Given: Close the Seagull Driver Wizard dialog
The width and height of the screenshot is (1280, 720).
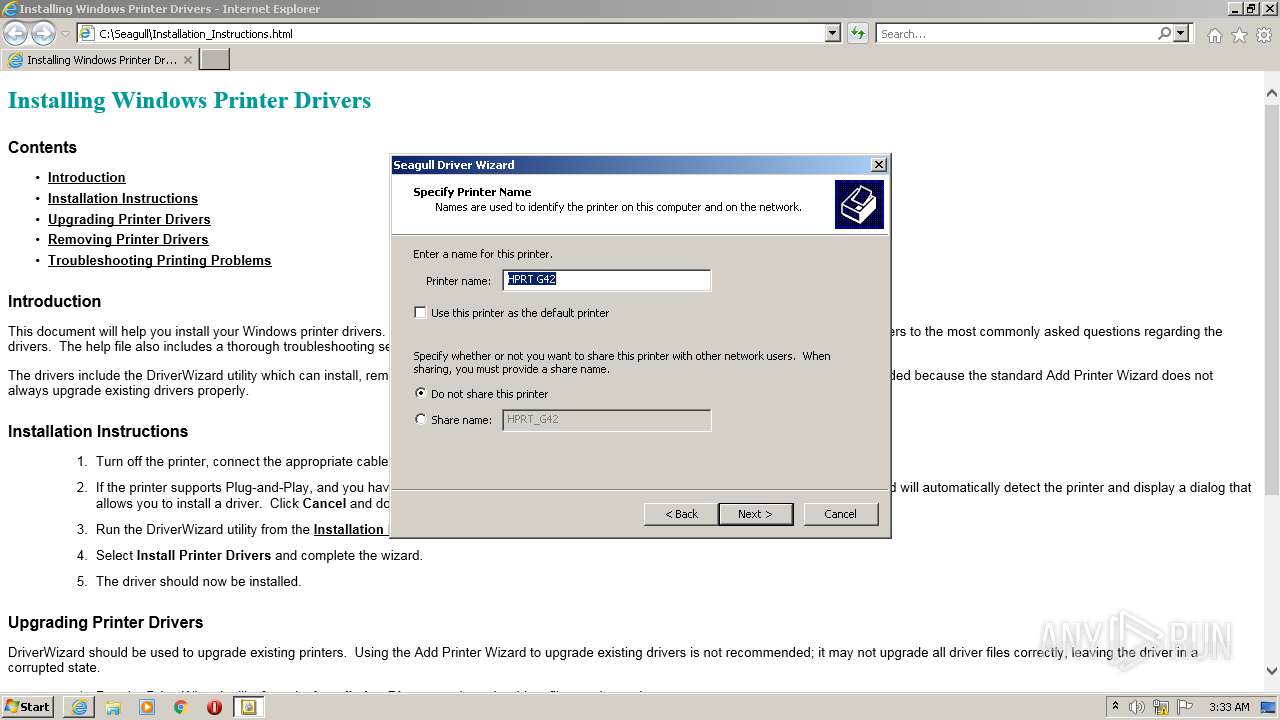Looking at the screenshot, I should [879, 165].
